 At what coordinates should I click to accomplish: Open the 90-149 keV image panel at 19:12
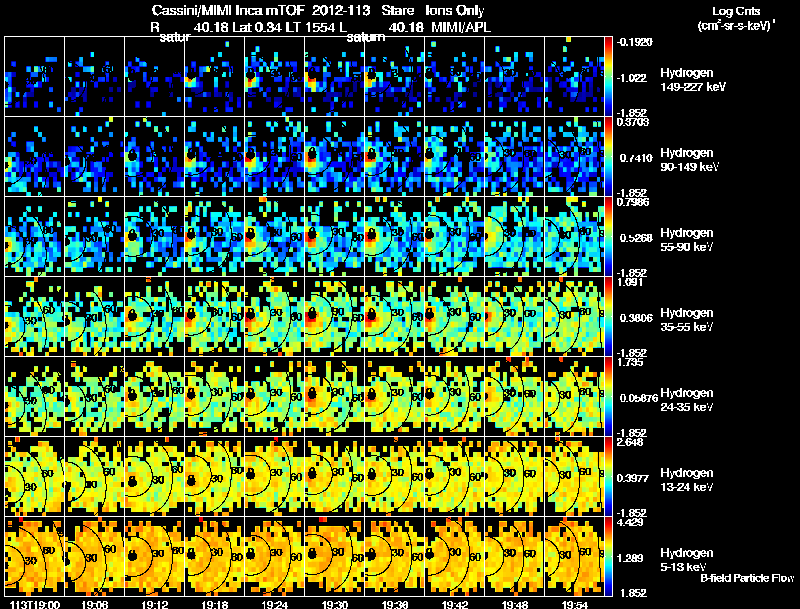point(155,157)
